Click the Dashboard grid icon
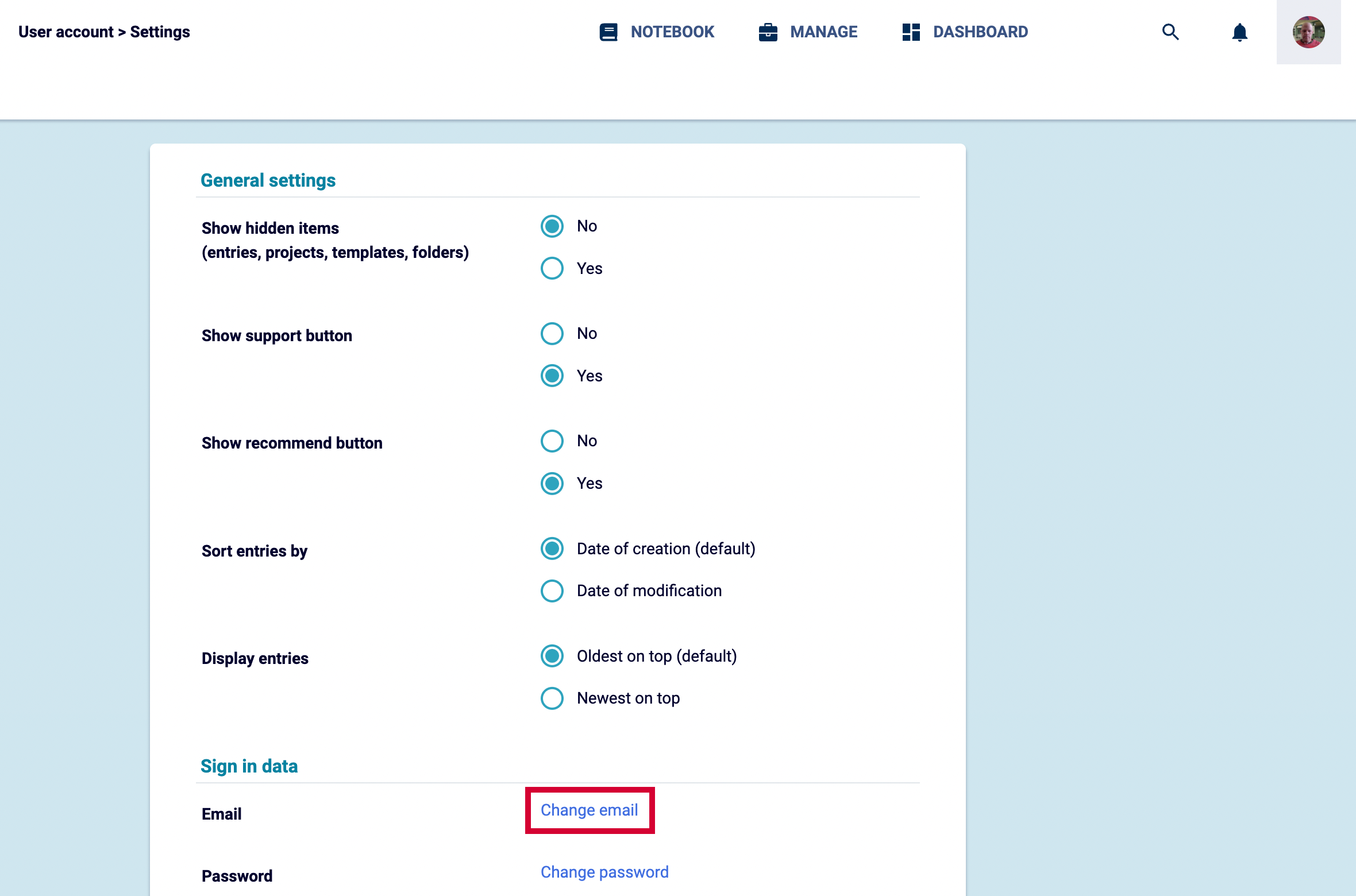The height and width of the screenshot is (896, 1356). pos(911,32)
